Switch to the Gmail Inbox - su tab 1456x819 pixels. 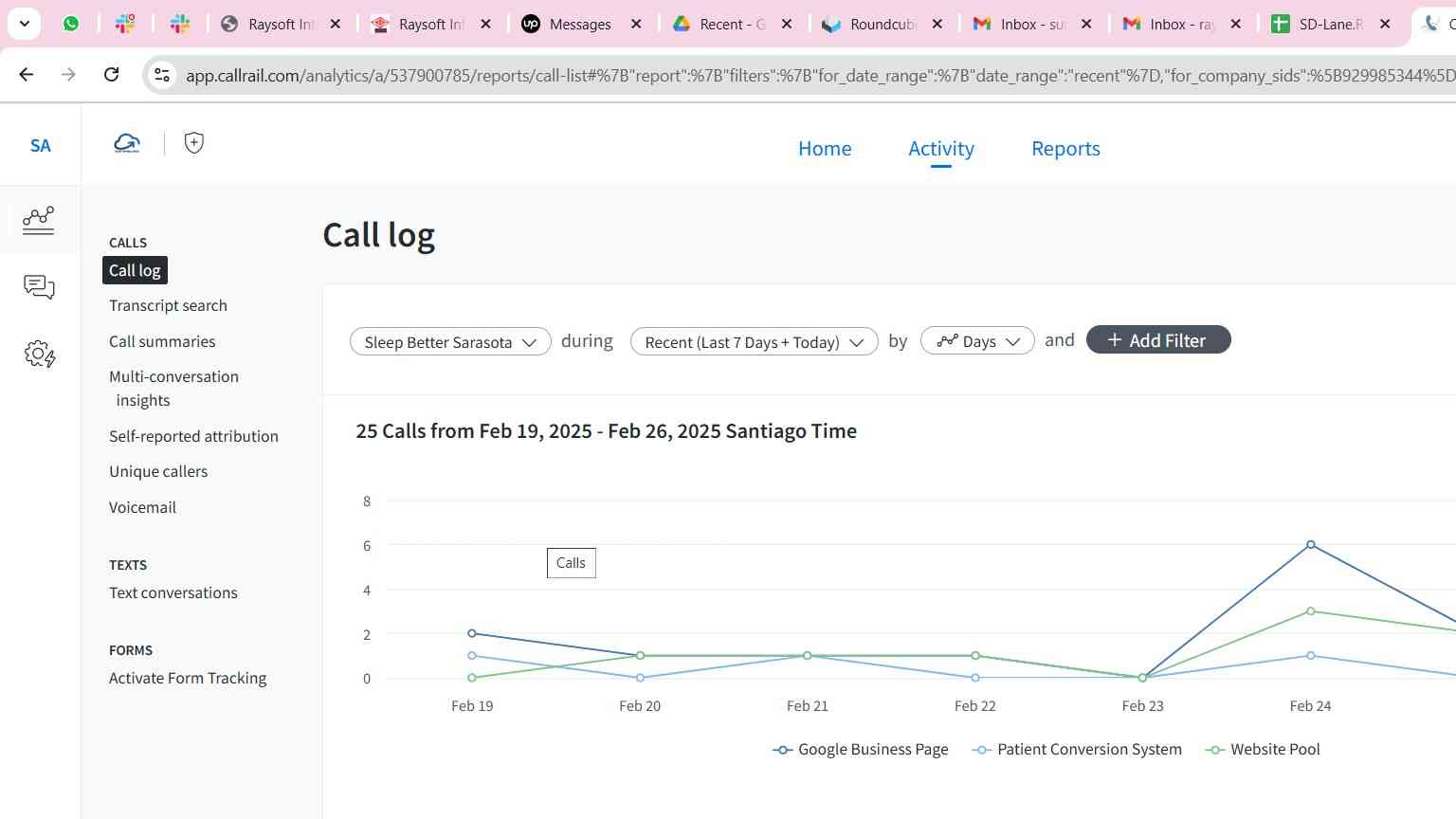coord(1020,24)
